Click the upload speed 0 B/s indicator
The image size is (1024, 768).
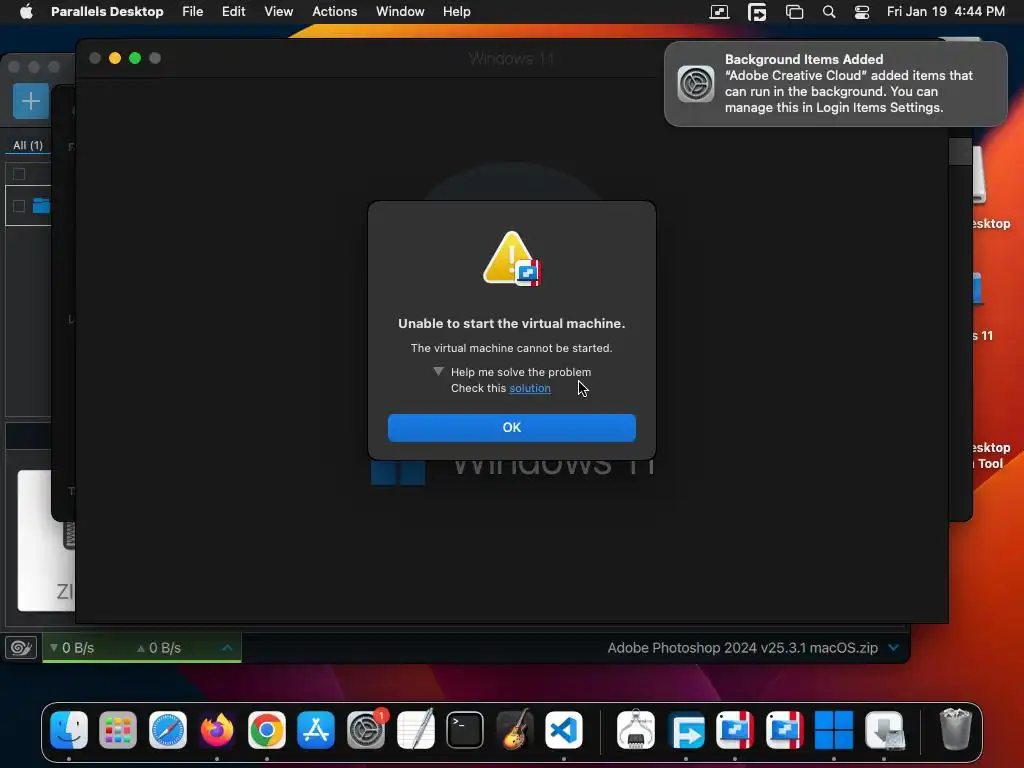click(x=159, y=648)
